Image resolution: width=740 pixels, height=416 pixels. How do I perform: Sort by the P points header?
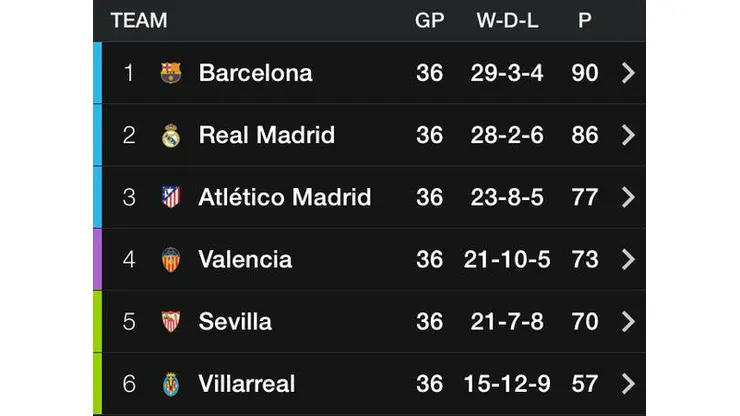pyautogui.click(x=584, y=20)
